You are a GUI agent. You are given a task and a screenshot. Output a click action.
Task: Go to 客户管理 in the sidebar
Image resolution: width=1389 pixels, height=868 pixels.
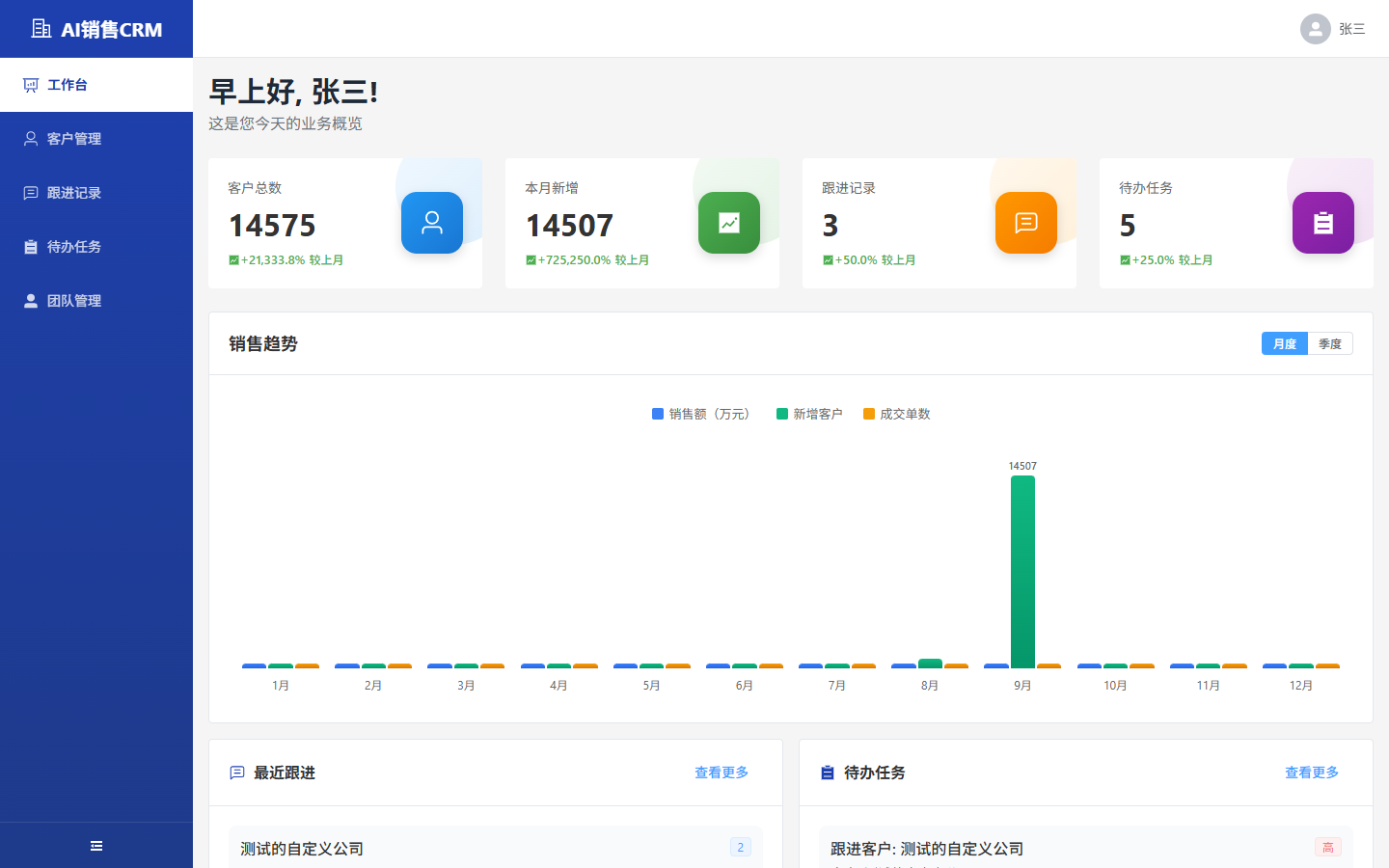[96, 139]
